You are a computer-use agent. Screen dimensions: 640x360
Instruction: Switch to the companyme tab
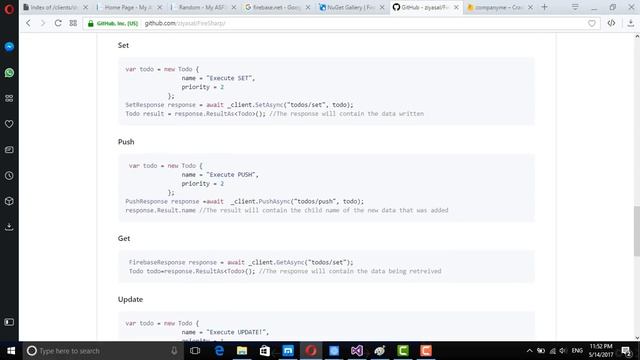tap(498, 7)
